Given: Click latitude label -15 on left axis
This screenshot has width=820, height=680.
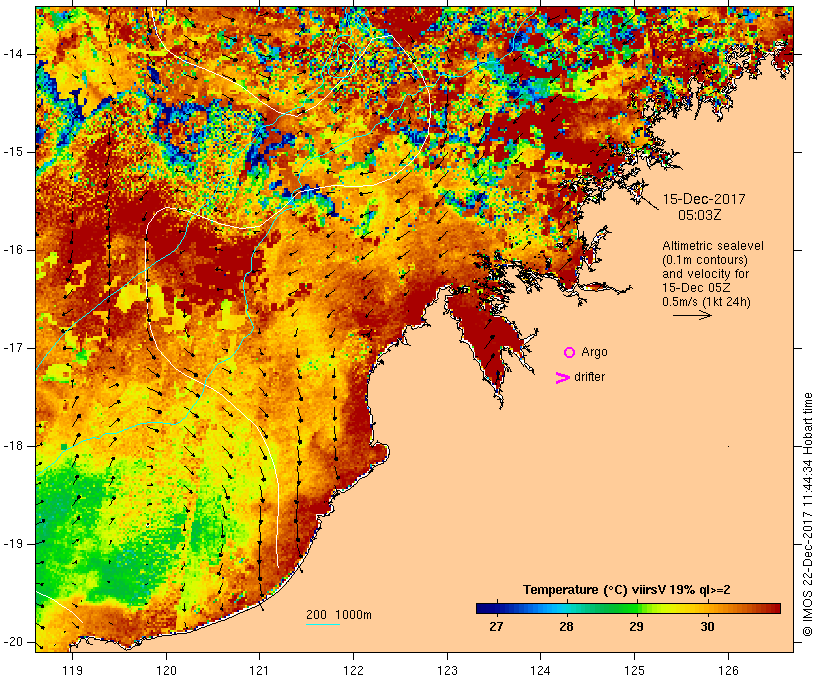Looking at the screenshot, I should (13, 152).
